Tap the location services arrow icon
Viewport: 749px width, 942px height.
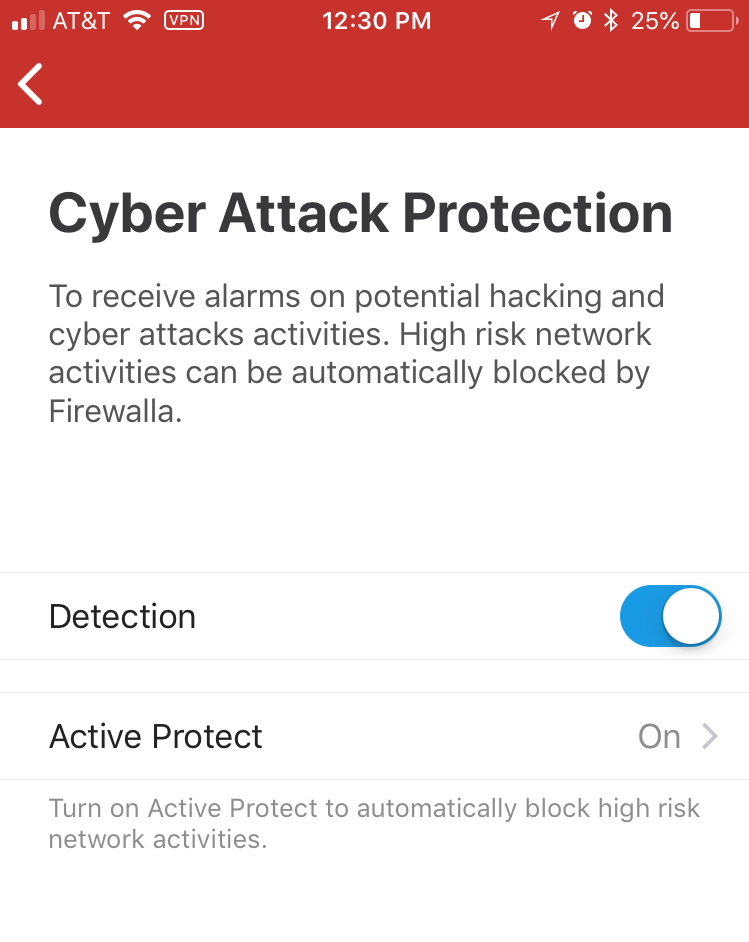550,21
